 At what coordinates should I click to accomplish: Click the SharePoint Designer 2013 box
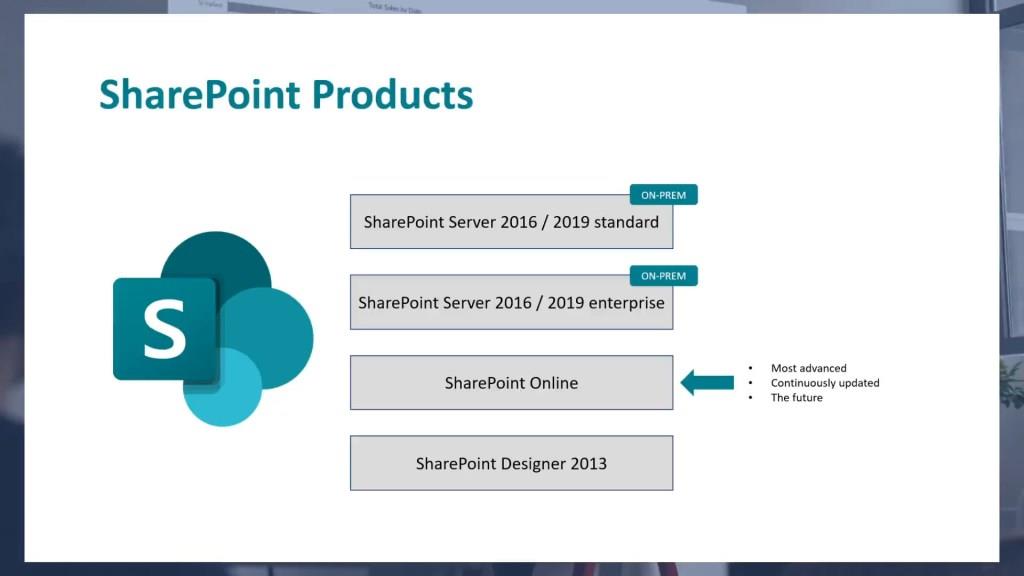[x=511, y=463]
